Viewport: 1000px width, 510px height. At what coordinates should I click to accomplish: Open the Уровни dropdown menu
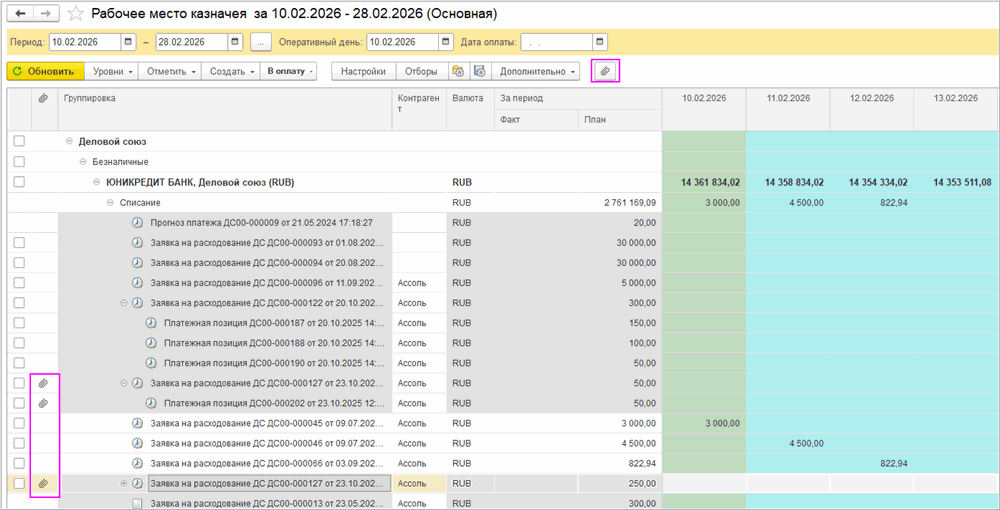pos(112,72)
